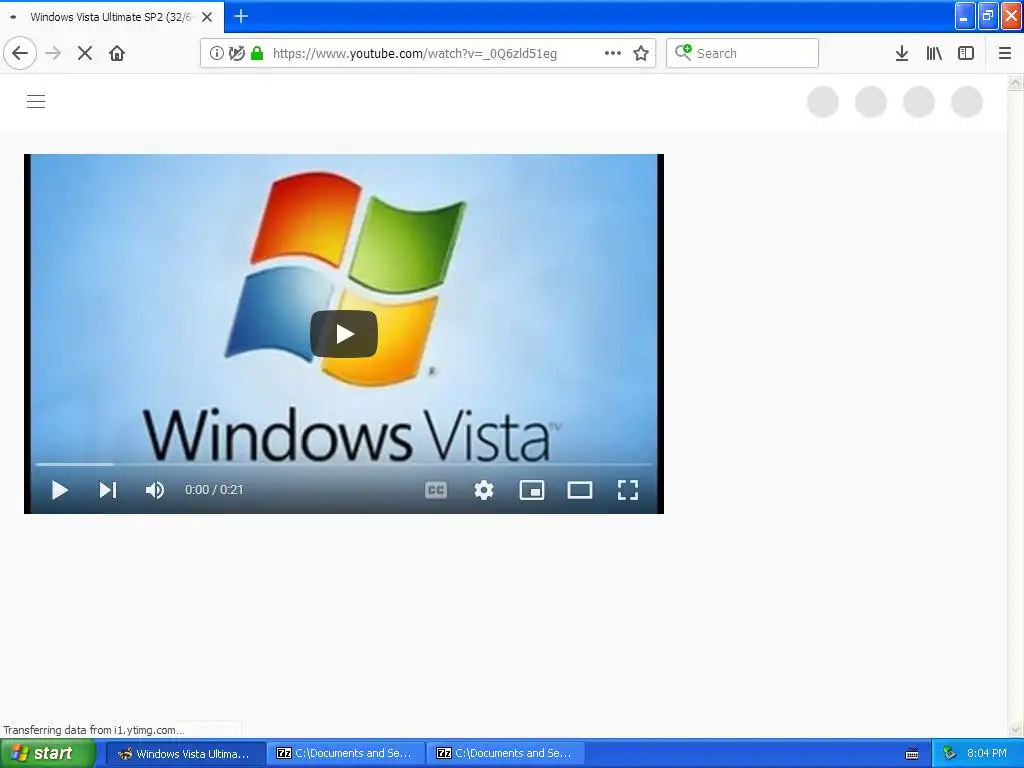Open a new browser tab
This screenshot has height=768, width=1024.
pyautogui.click(x=241, y=16)
